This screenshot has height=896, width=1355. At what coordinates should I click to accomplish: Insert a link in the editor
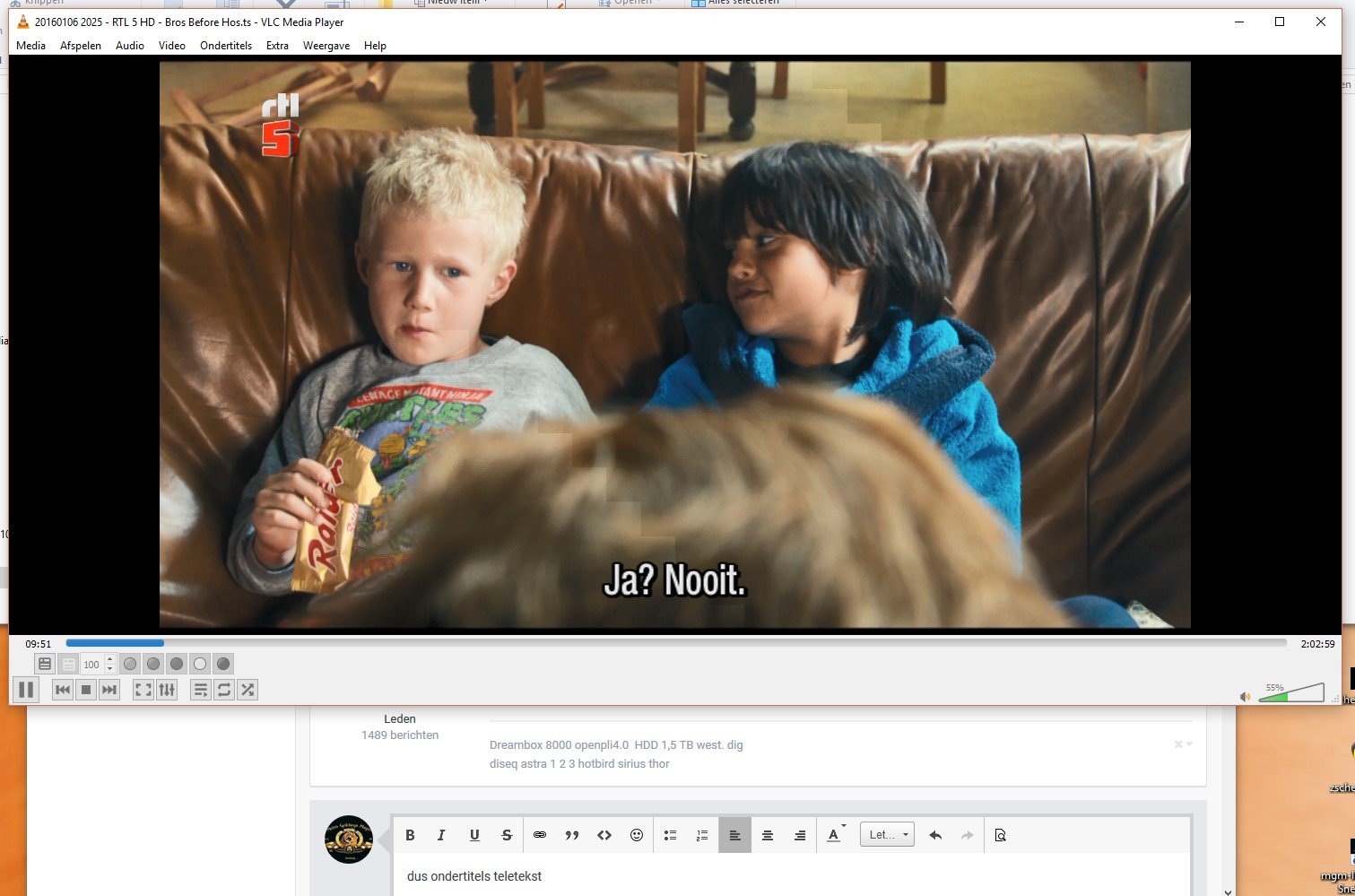(540, 835)
